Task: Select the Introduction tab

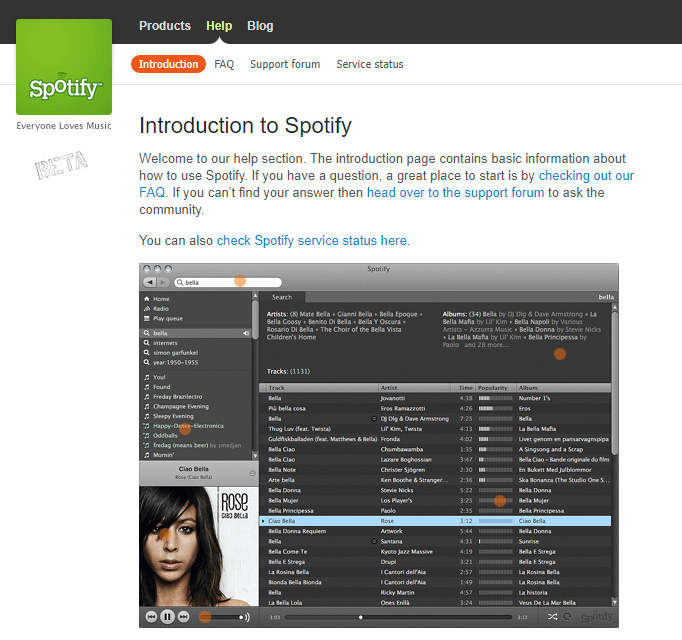Action: tap(168, 64)
